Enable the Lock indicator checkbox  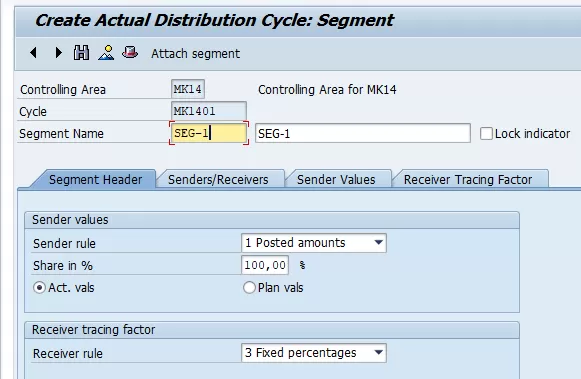point(486,133)
